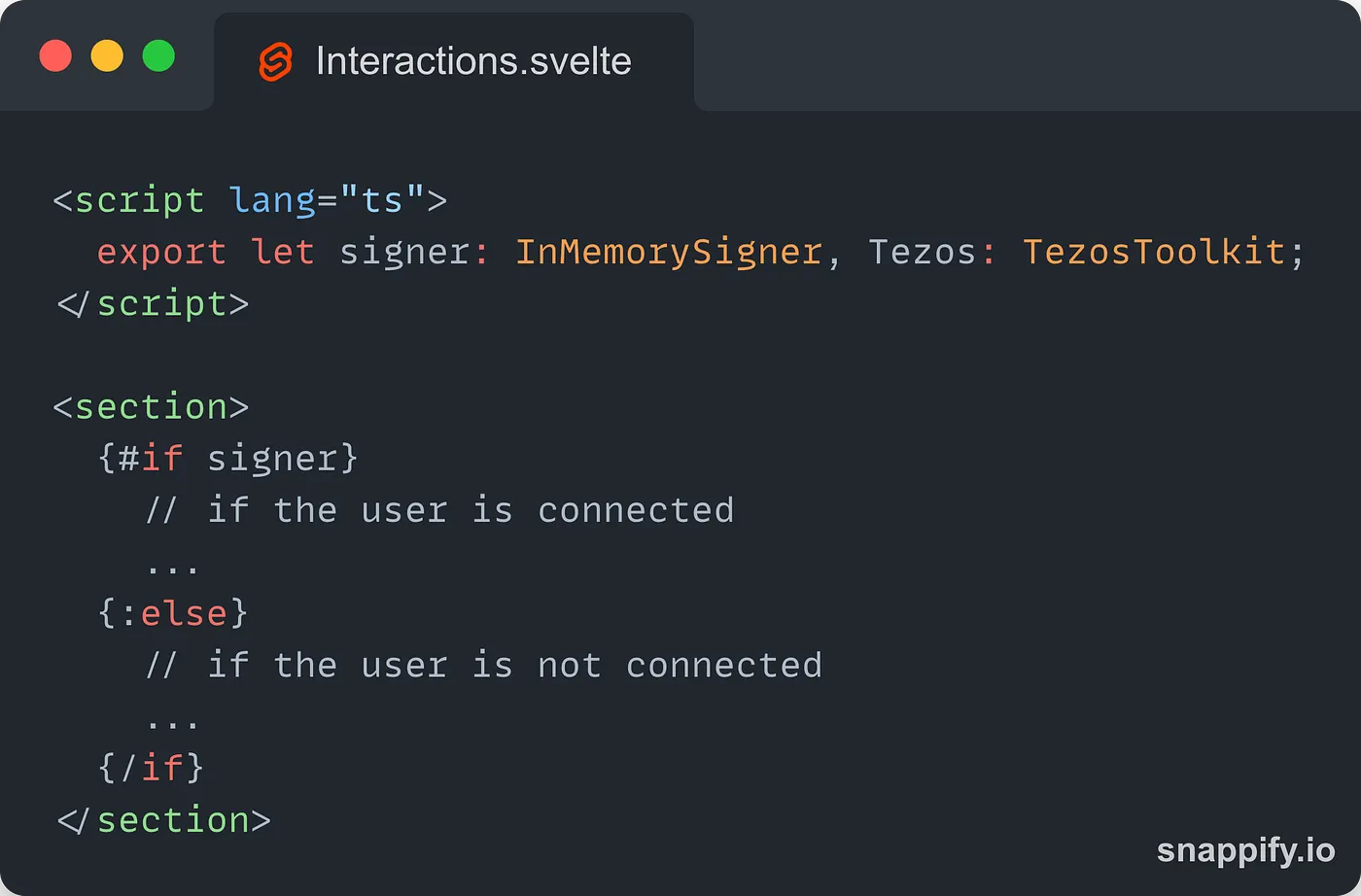Click the {/if} closing block
This screenshot has width=1361, height=896.
coord(151,768)
